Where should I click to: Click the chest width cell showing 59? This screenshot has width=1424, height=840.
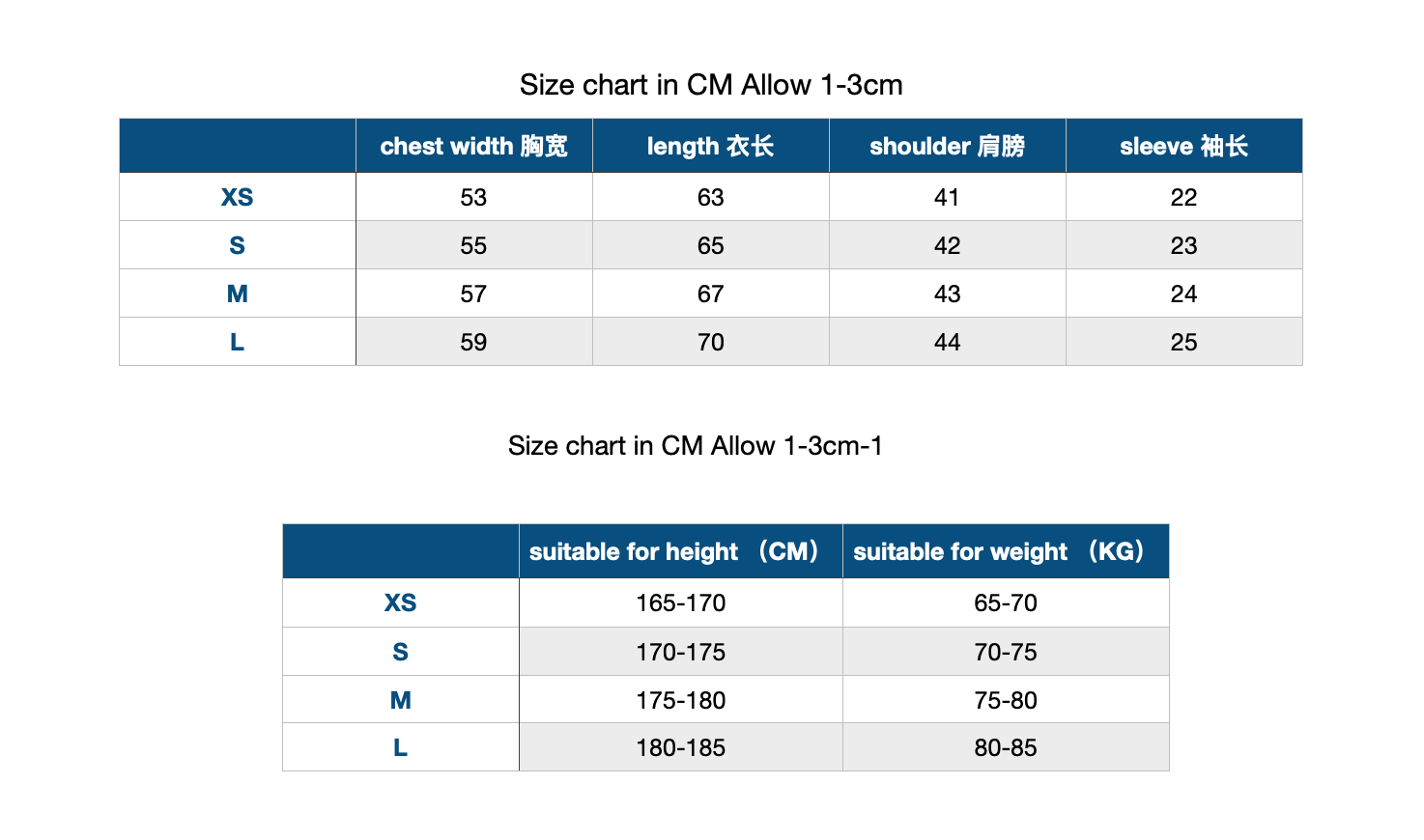pyautogui.click(x=473, y=342)
